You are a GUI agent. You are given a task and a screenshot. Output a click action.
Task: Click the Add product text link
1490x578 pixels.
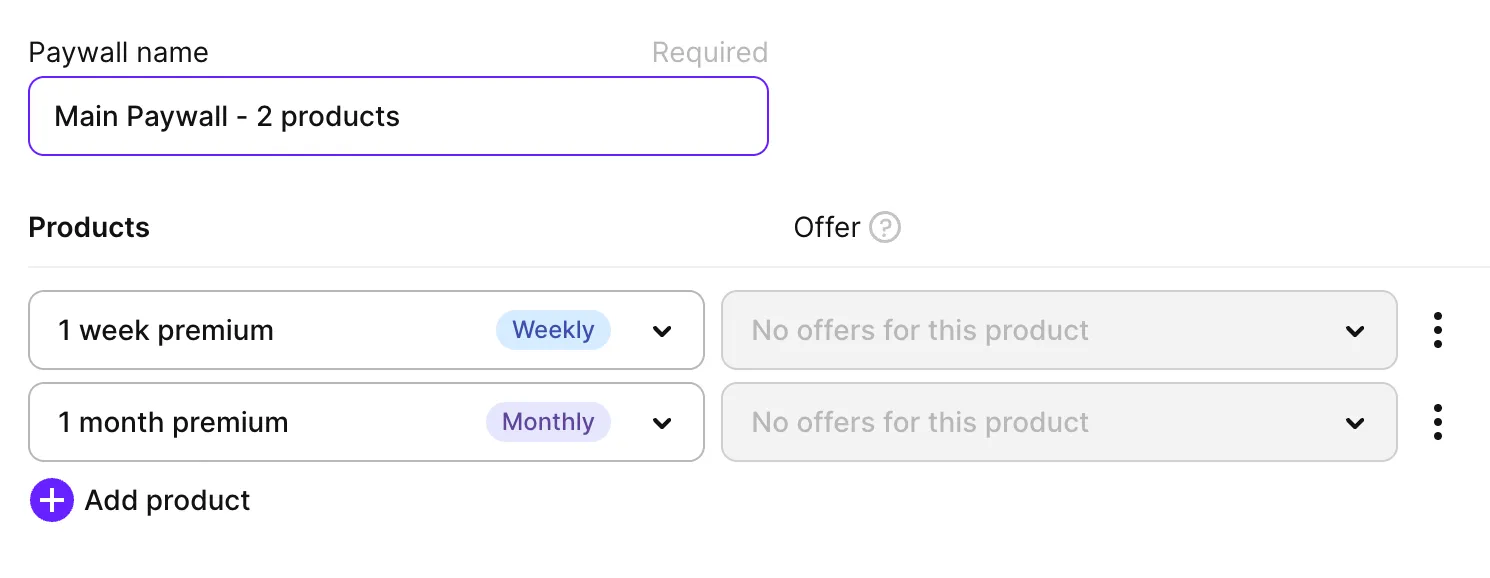pyautogui.click(x=167, y=500)
